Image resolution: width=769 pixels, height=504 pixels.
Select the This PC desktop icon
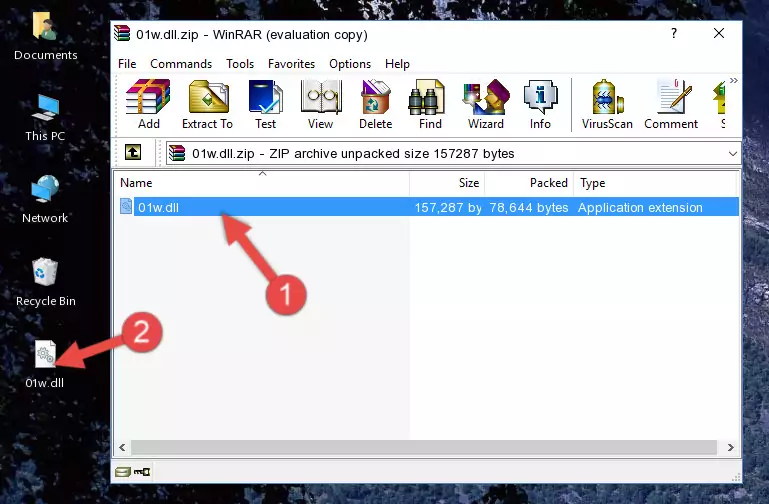[45, 118]
